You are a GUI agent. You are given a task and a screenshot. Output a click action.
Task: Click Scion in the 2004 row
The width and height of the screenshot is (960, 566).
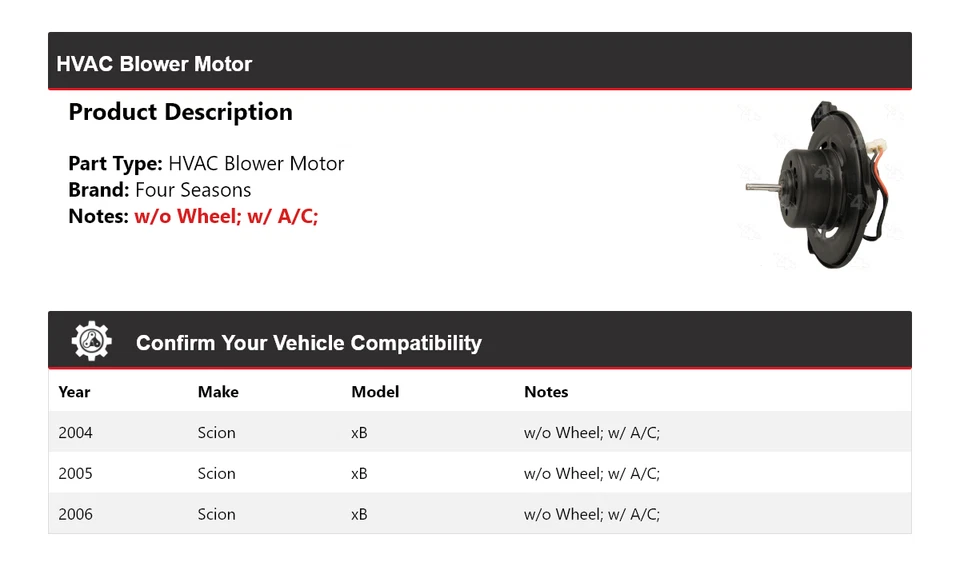click(x=216, y=433)
